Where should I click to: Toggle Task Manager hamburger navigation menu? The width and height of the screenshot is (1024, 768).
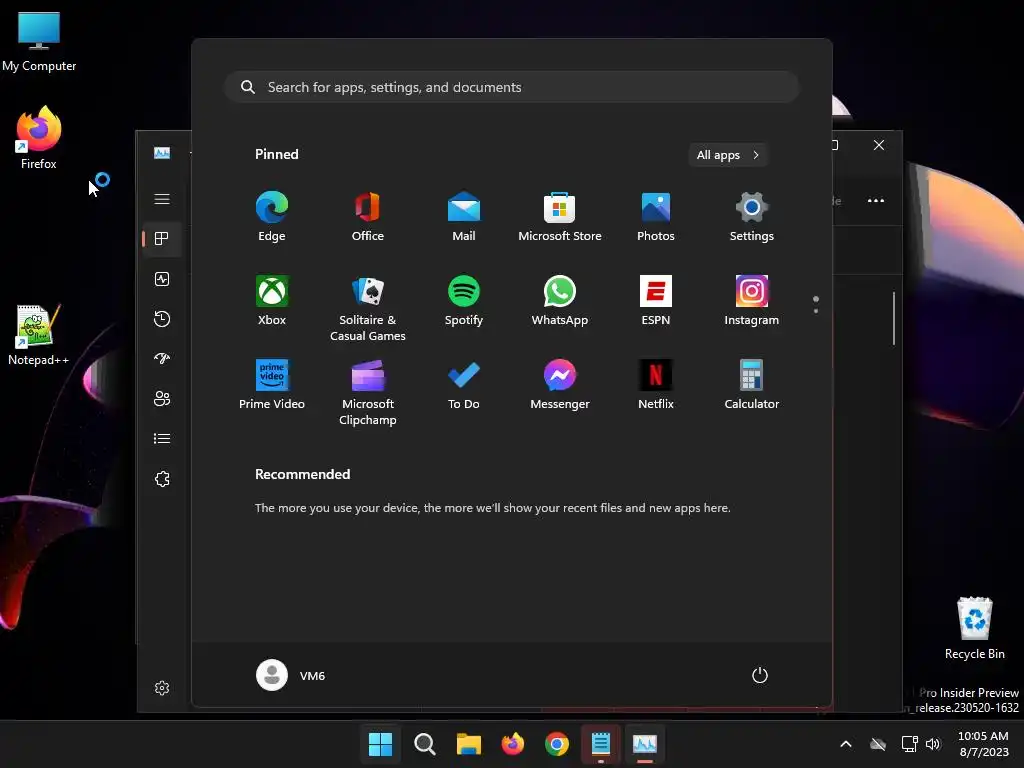point(162,199)
